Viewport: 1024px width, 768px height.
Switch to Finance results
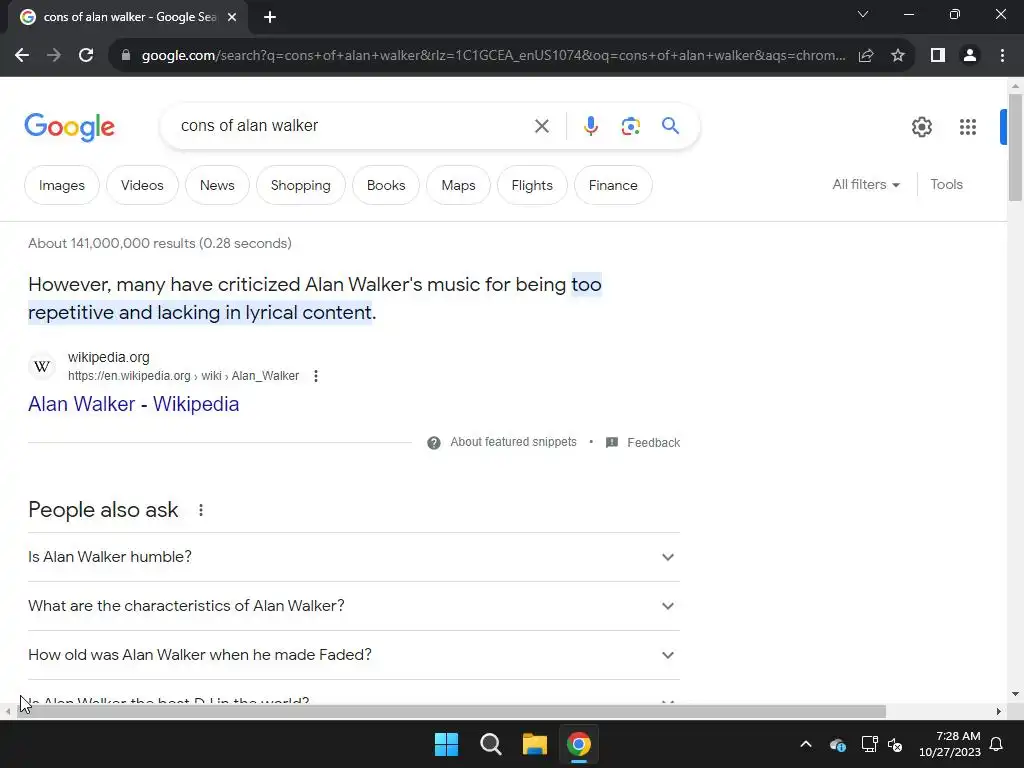(x=613, y=185)
